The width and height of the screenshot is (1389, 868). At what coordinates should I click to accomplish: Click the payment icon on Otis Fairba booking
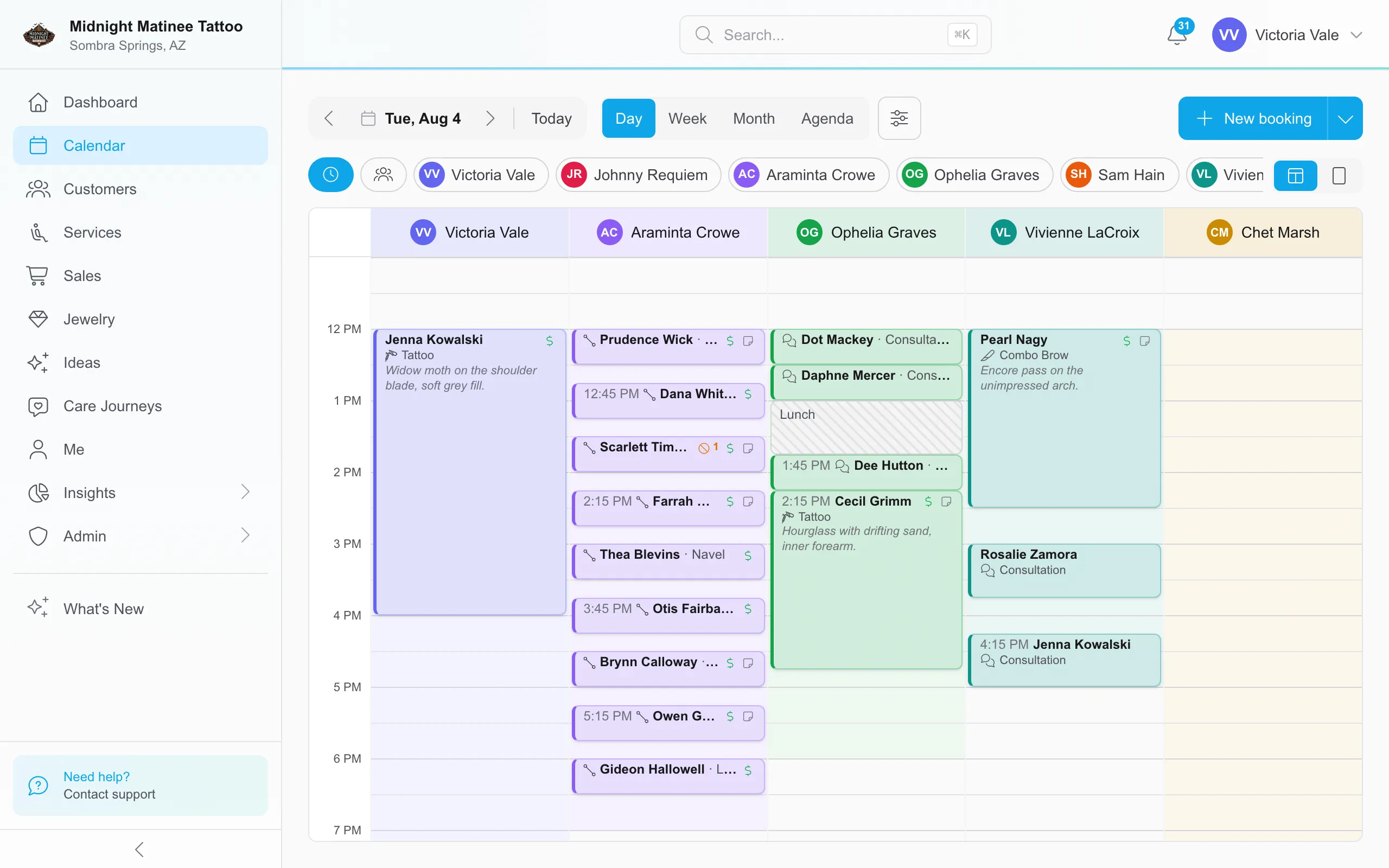pyautogui.click(x=748, y=609)
